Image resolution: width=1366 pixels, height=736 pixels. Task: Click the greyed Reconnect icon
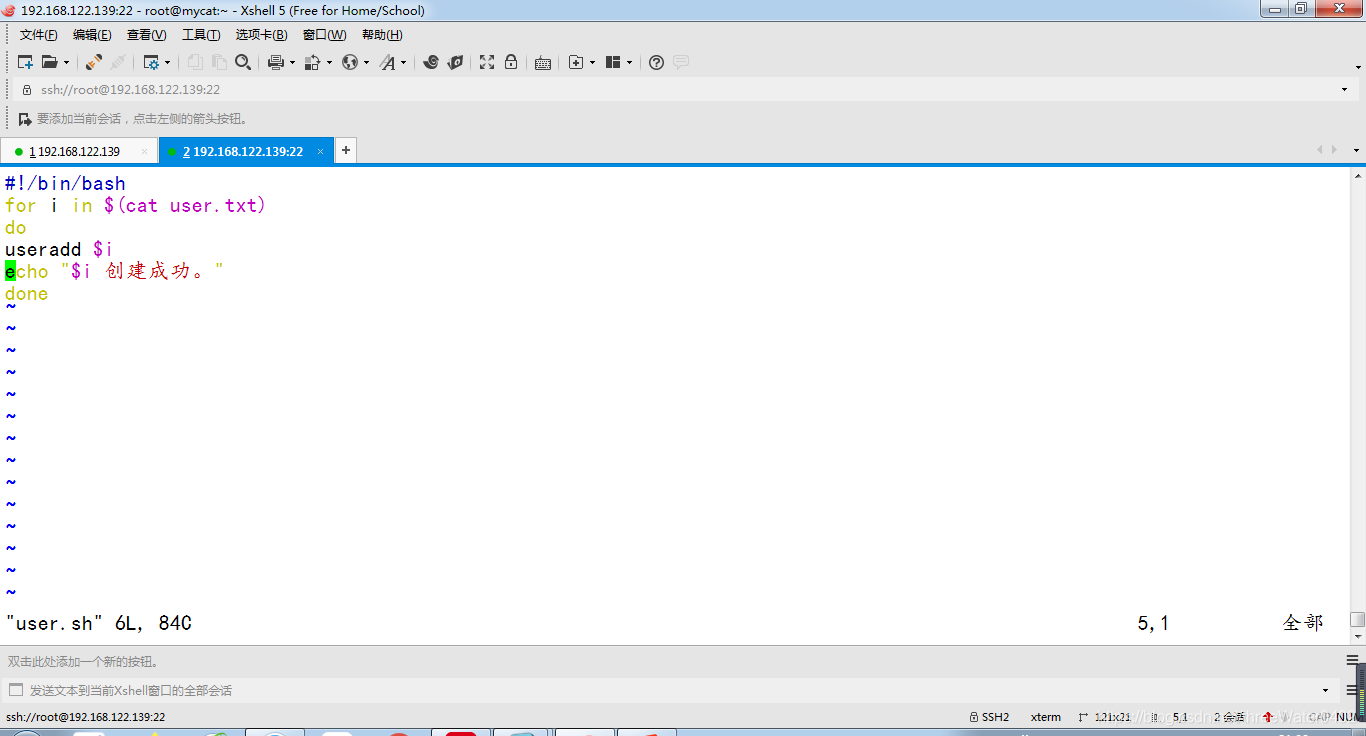117,62
